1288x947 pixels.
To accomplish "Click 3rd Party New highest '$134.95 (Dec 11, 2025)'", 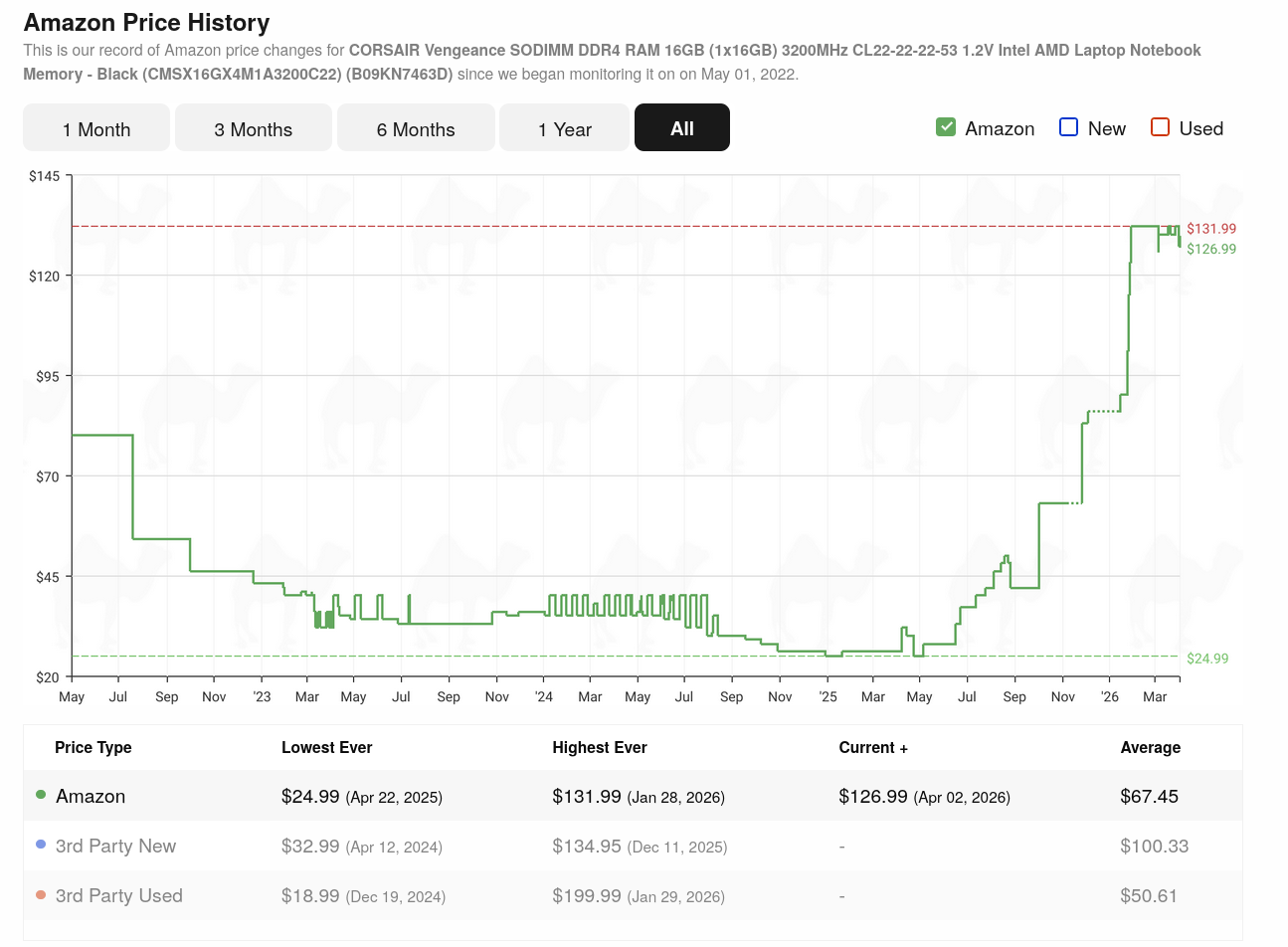I will 641,847.
